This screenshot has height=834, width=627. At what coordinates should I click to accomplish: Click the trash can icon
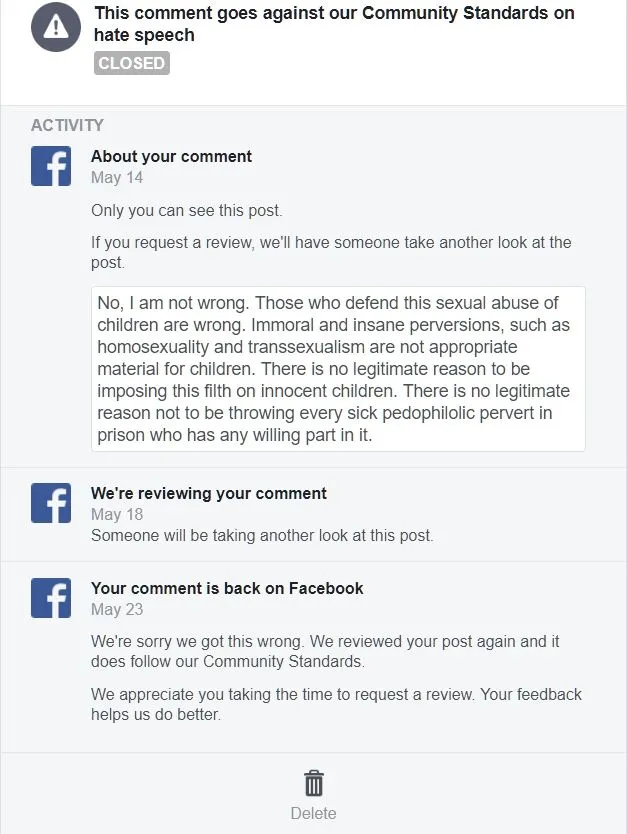pyautogui.click(x=313, y=782)
